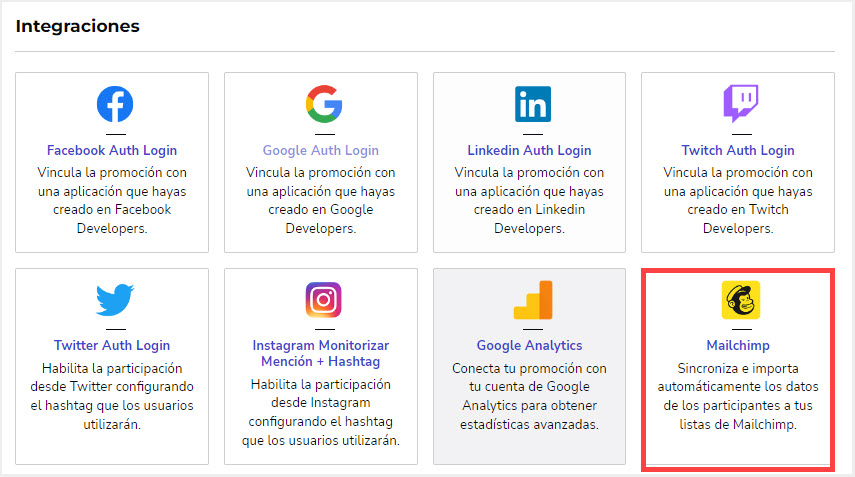Open the Twitch Auth Login link
This screenshot has width=855, height=477.
point(738,150)
